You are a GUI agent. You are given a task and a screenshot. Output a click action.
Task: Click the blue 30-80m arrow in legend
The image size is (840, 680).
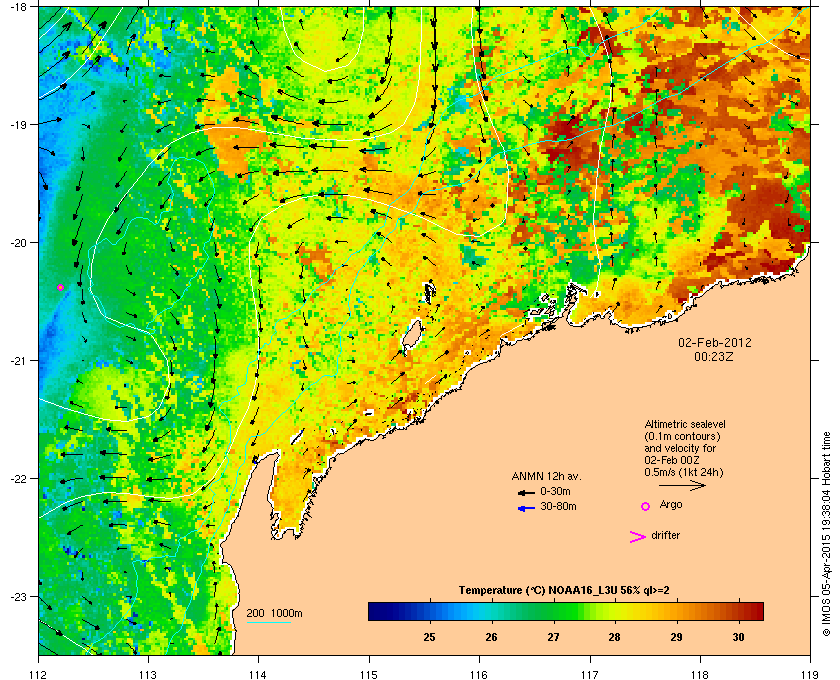(527, 508)
